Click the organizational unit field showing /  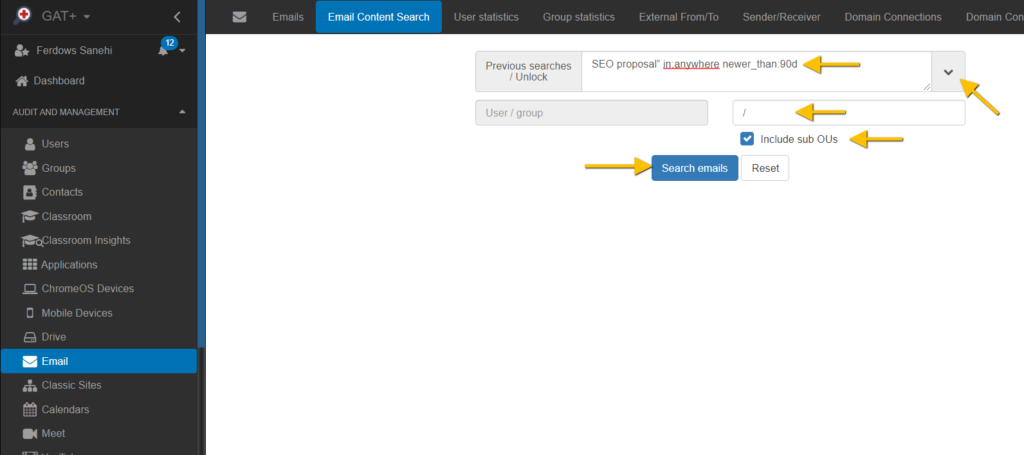pyautogui.click(x=849, y=113)
